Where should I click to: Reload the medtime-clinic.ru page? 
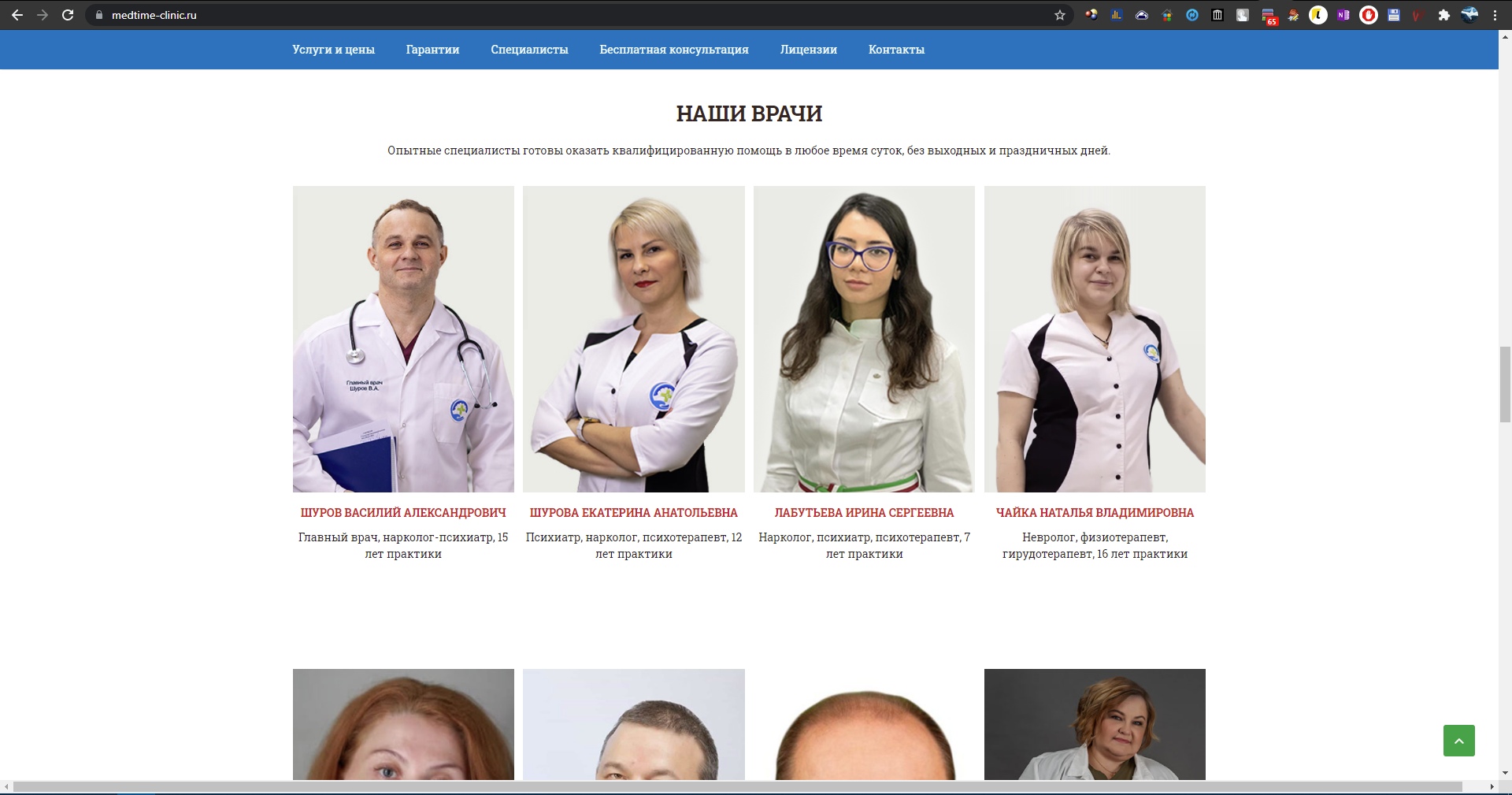click(68, 15)
